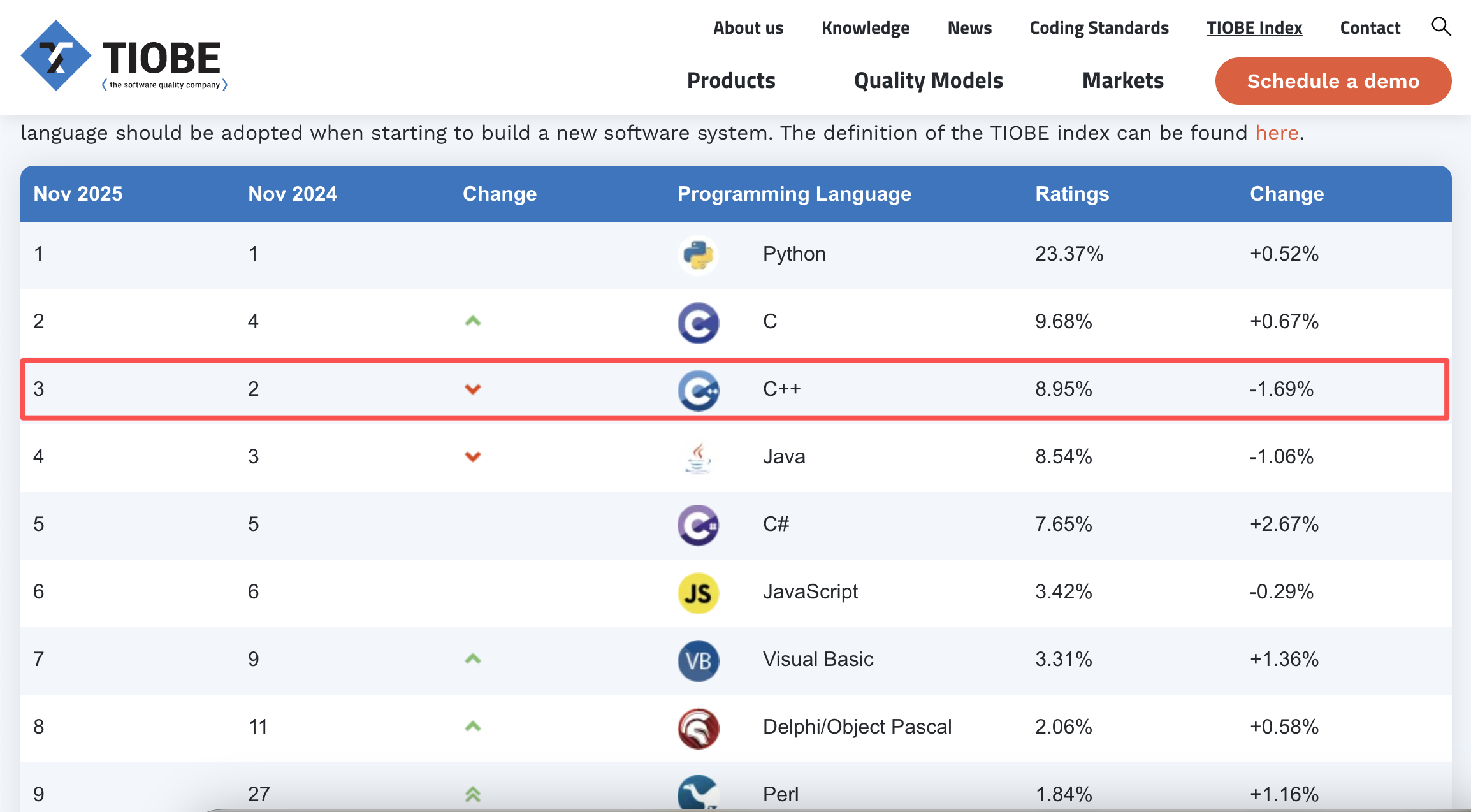Viewport: 1471px width, 812px height.
Task: Click the -1.69% change value
Action: pyautogui.click(x=1282, y=389)
